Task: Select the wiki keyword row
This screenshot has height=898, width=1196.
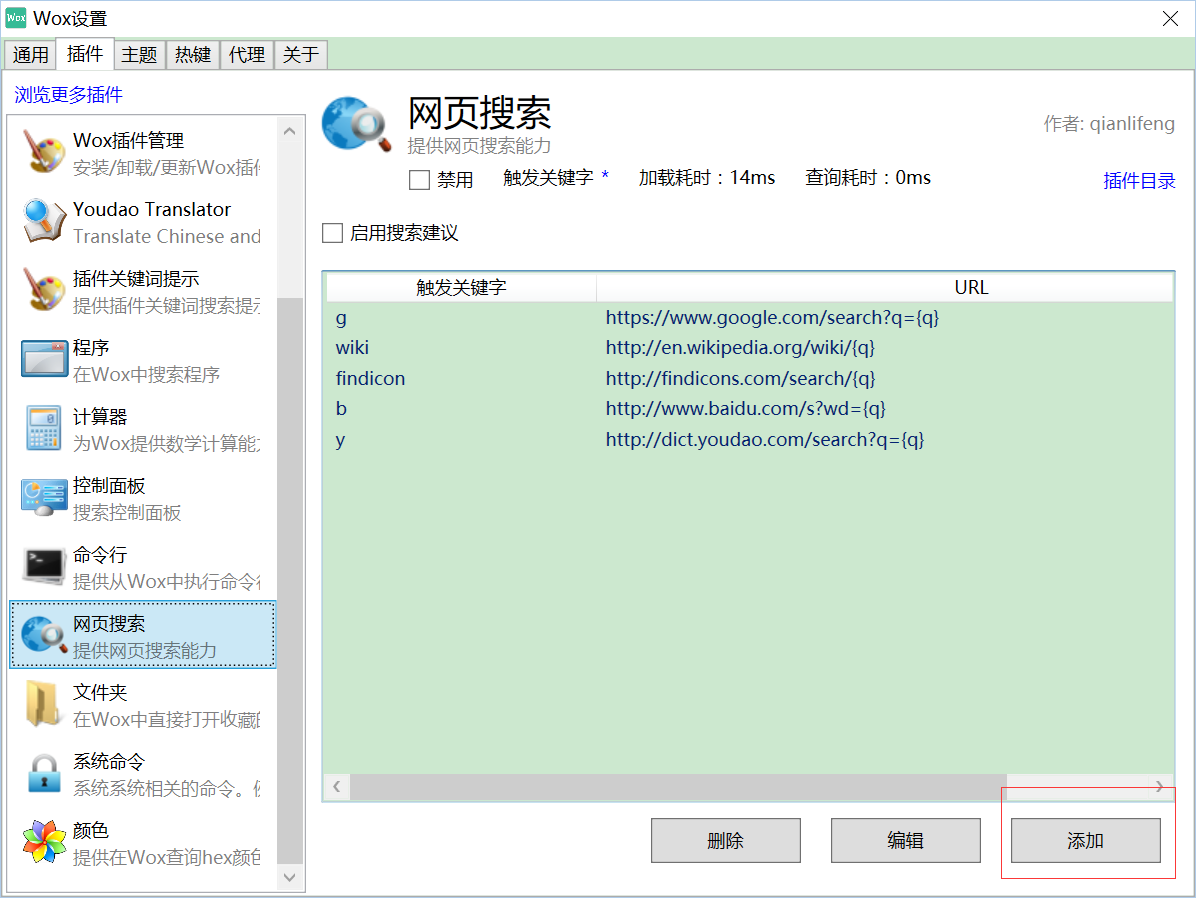Action: coord(748,348)
